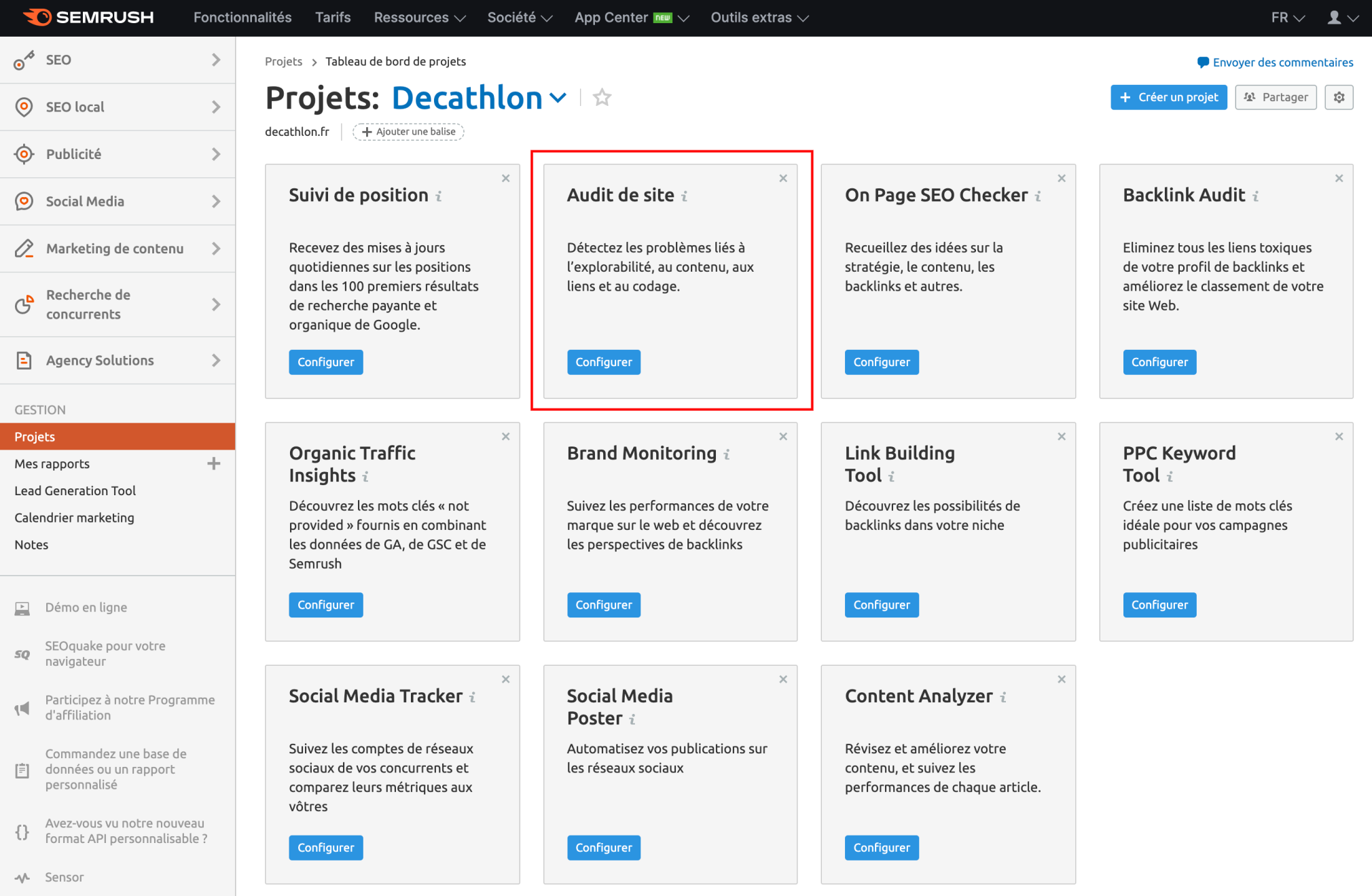Click the Recherche de concurrents icon
This screenshot has width=1372, height=896.
[24, 304]
